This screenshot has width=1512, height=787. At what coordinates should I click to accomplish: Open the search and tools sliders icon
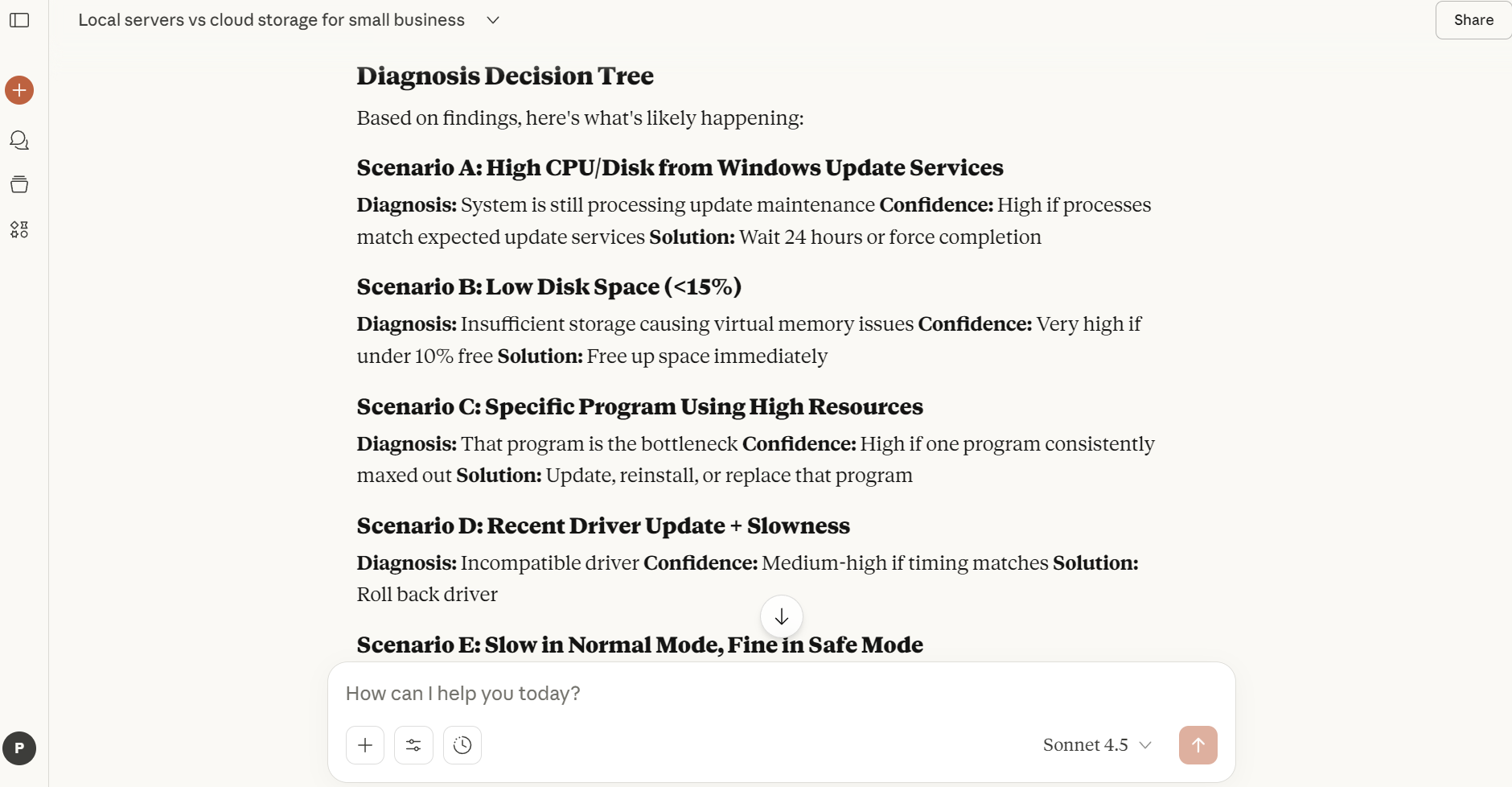(413, 745)
